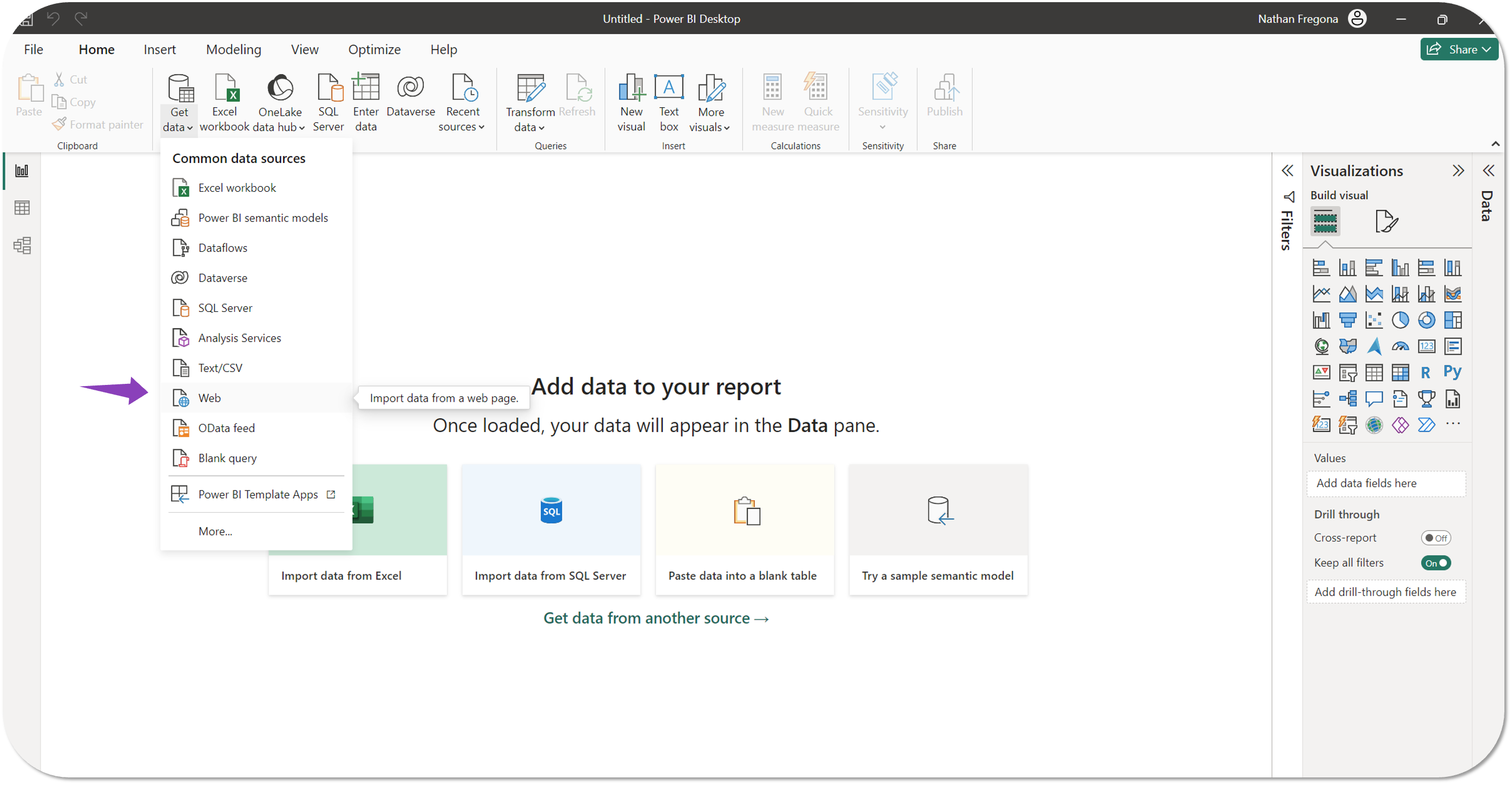Click the Add data fields here well
Viewport: 1512px width, 785px height.
click(1386, 483)
